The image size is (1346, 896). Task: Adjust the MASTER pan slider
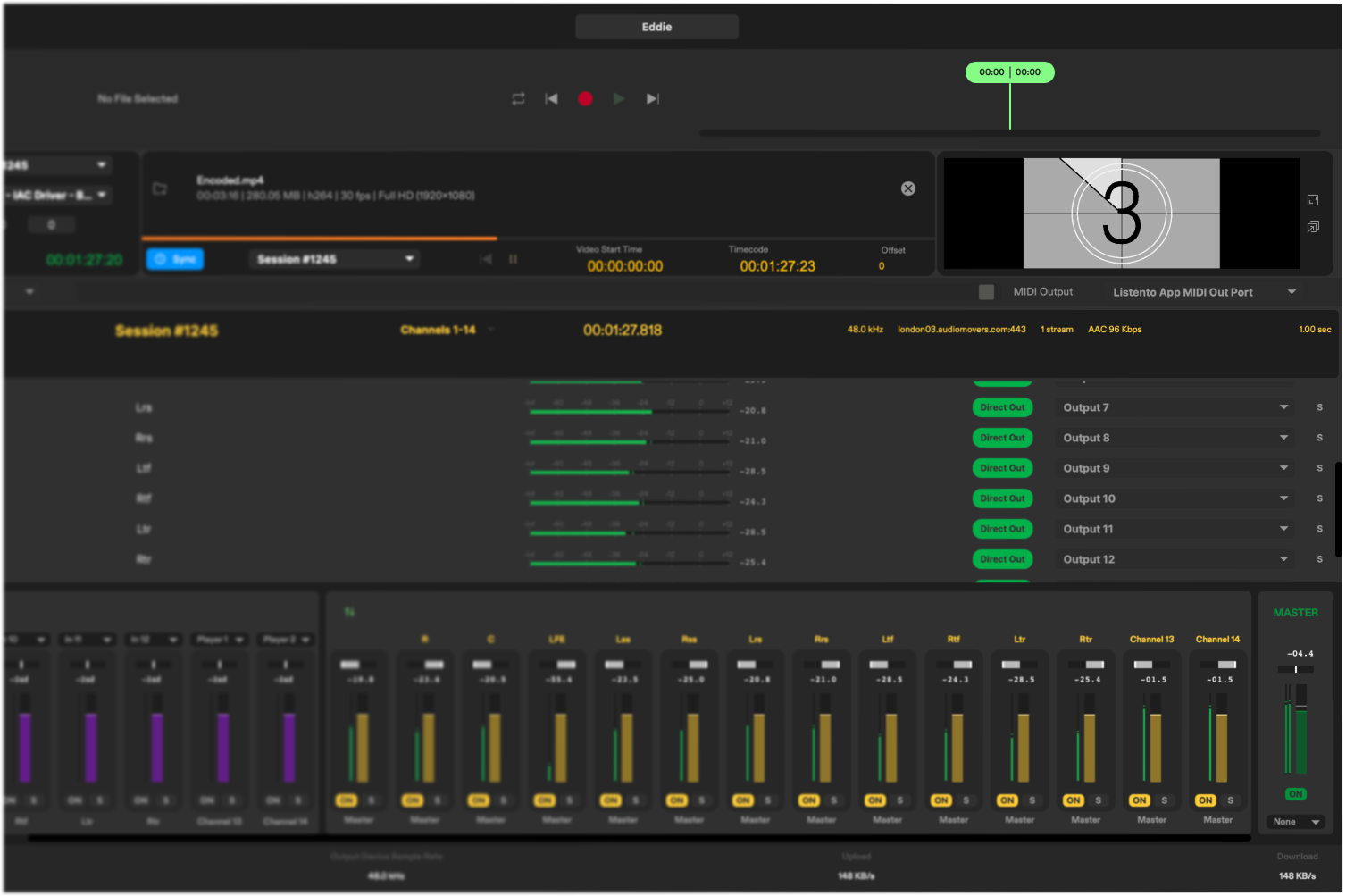[1296, 669]
